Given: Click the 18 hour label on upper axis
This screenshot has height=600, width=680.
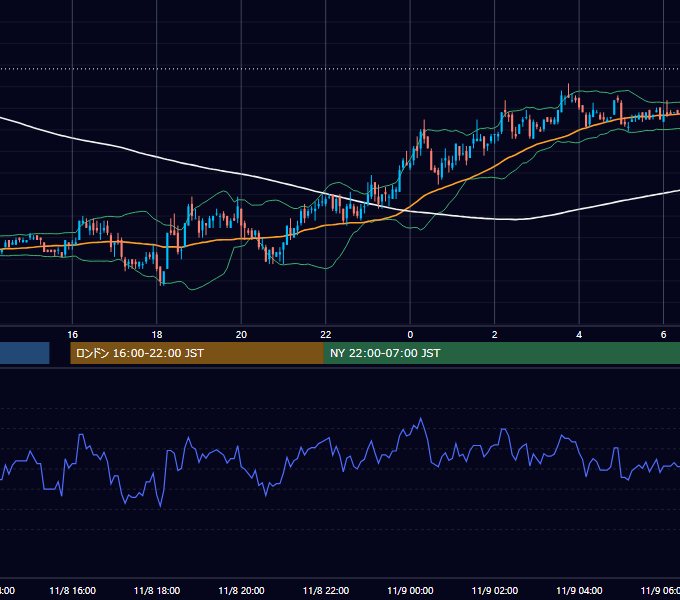Looking at the screenshot, I should [x=157, y=334].
